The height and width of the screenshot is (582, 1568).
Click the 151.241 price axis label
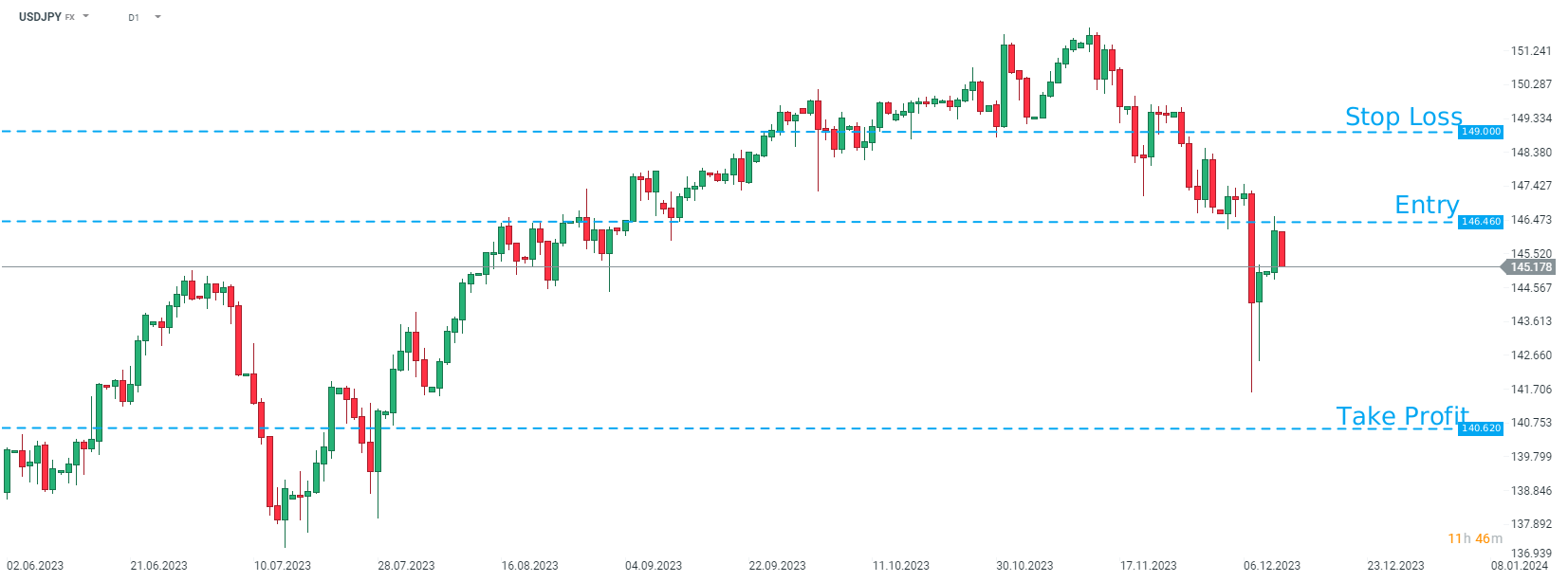coord(1531,51)
